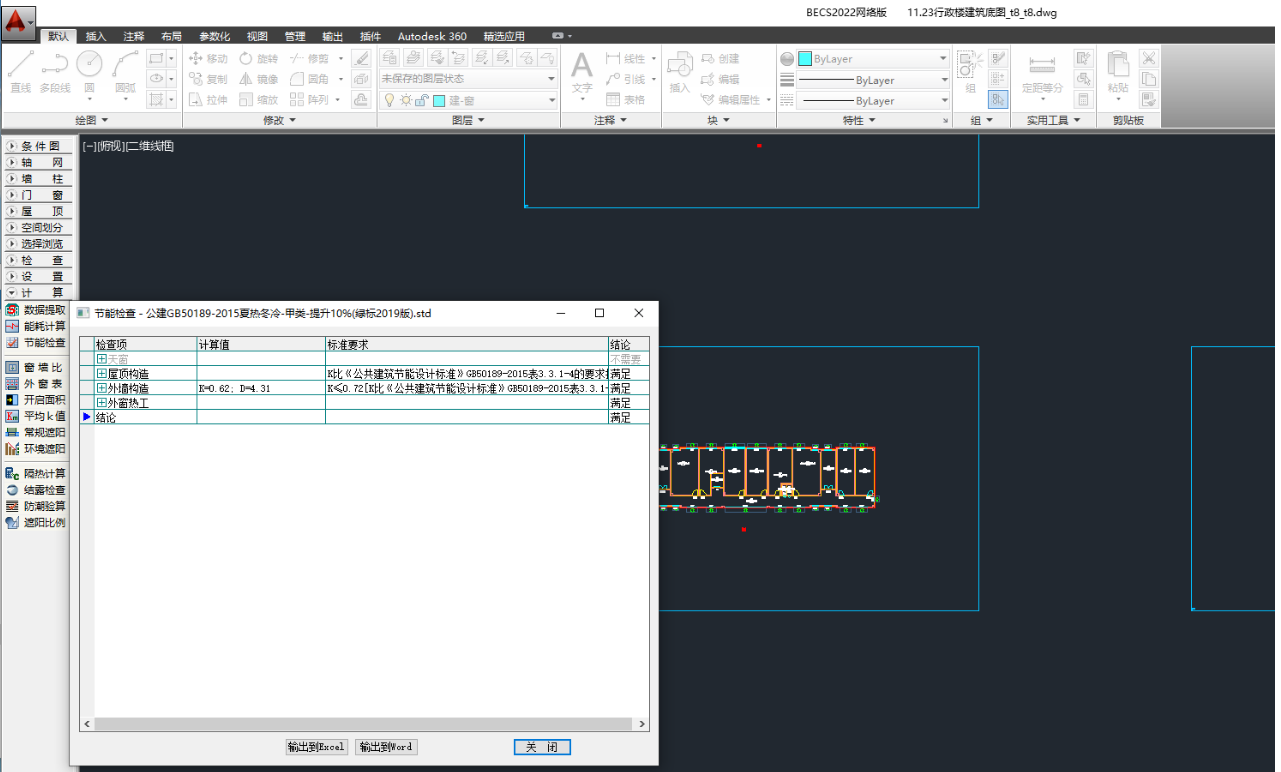Select the 窗墙比 window-wall ratio tool
Image resolution: width=1281 pixels, height=772 pixels.
pos(12,367)
